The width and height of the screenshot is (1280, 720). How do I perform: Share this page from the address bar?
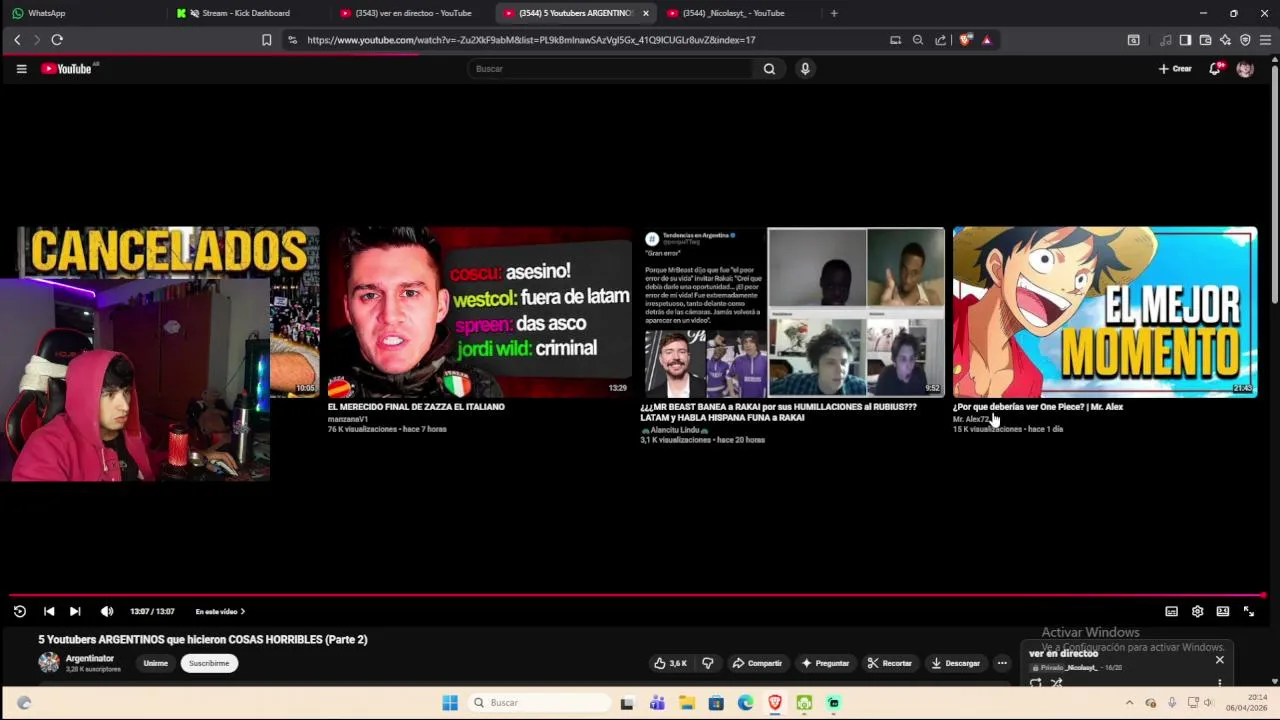click(x=941, y=40)
